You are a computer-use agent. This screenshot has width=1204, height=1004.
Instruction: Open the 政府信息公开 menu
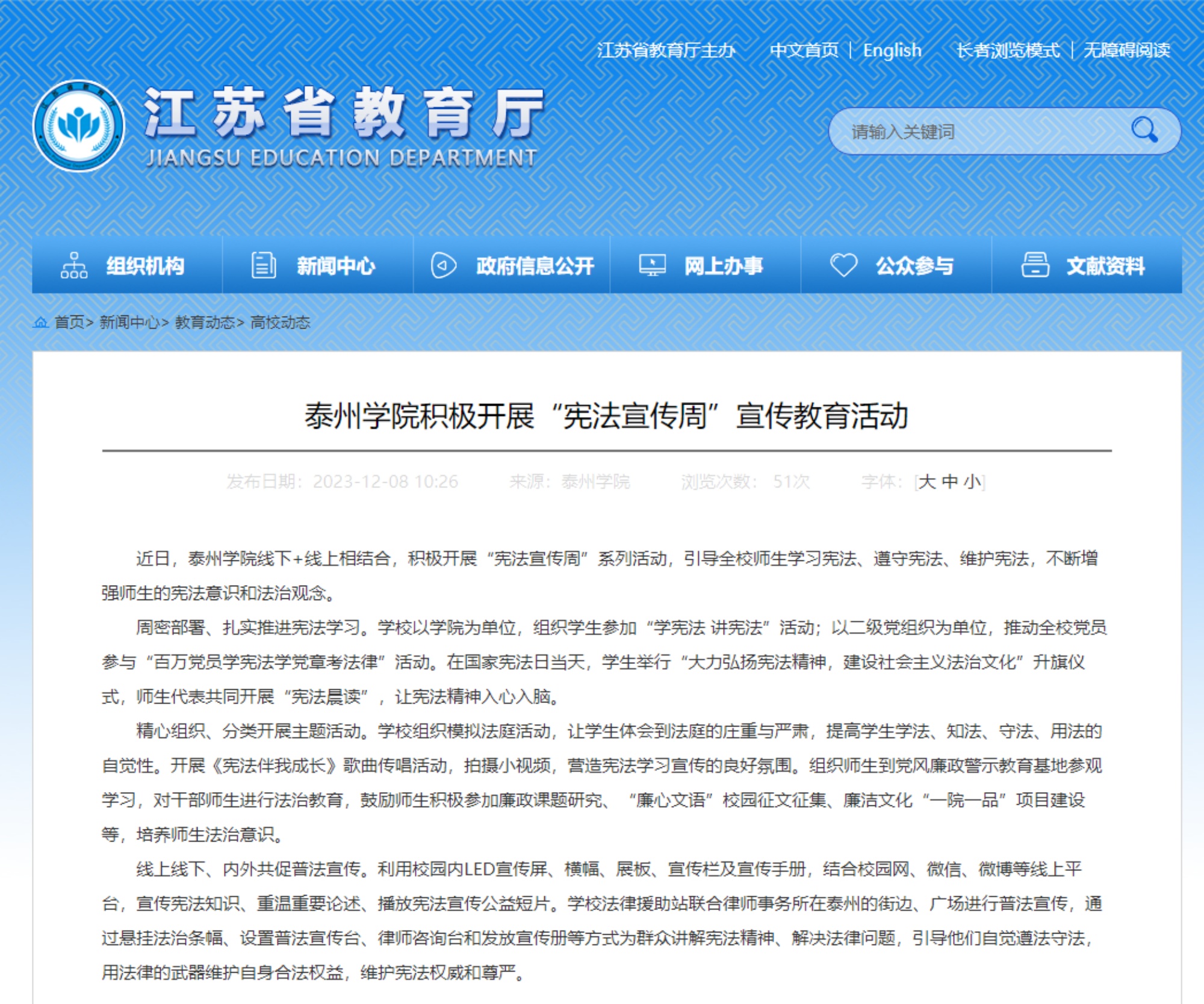point(535,265)
